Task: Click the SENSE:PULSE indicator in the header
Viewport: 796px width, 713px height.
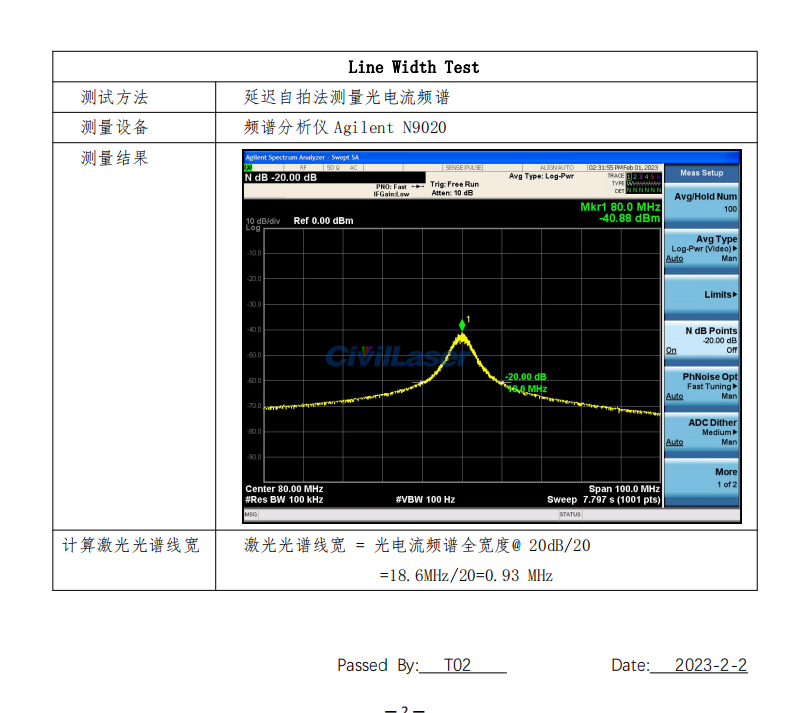Action: pos(463,168)
